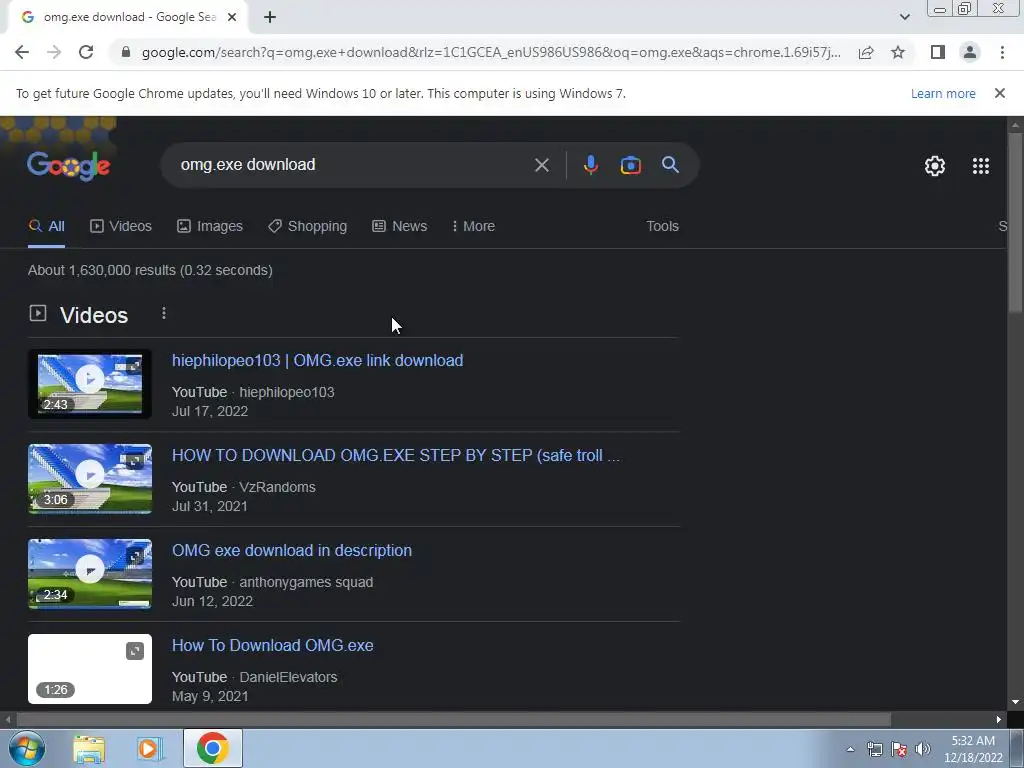Go back to the previous page
This screenshot has height=768, width=1024.
click(22, 52)
